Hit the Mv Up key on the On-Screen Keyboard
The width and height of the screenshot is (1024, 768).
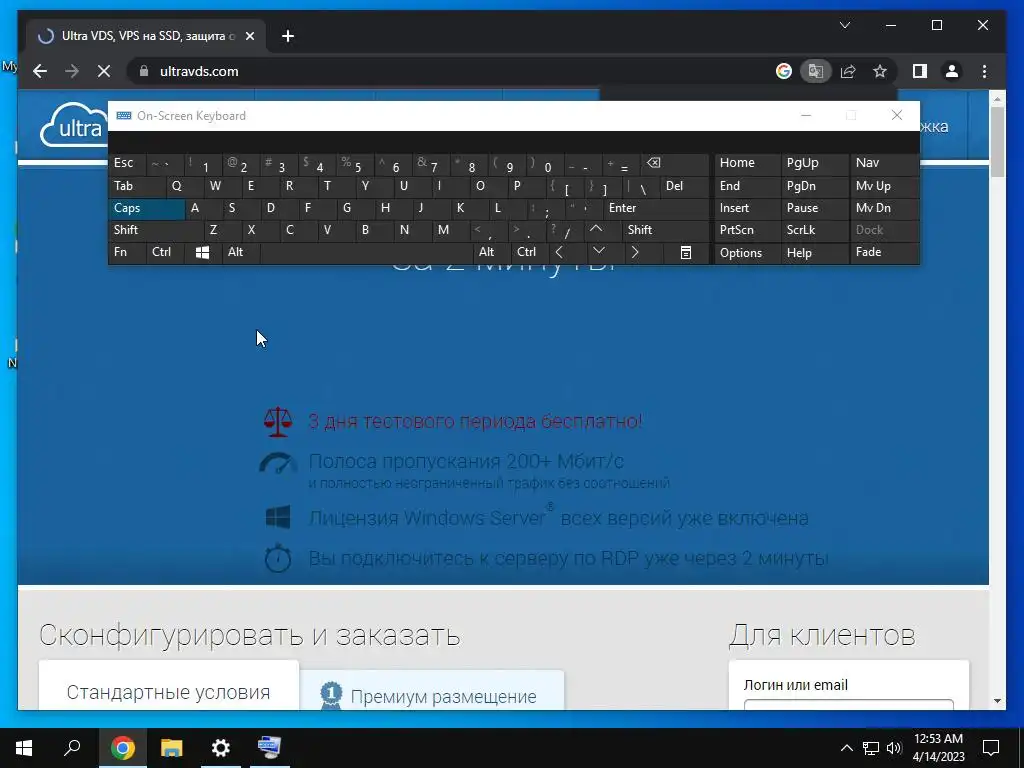(x=884, y=186)
